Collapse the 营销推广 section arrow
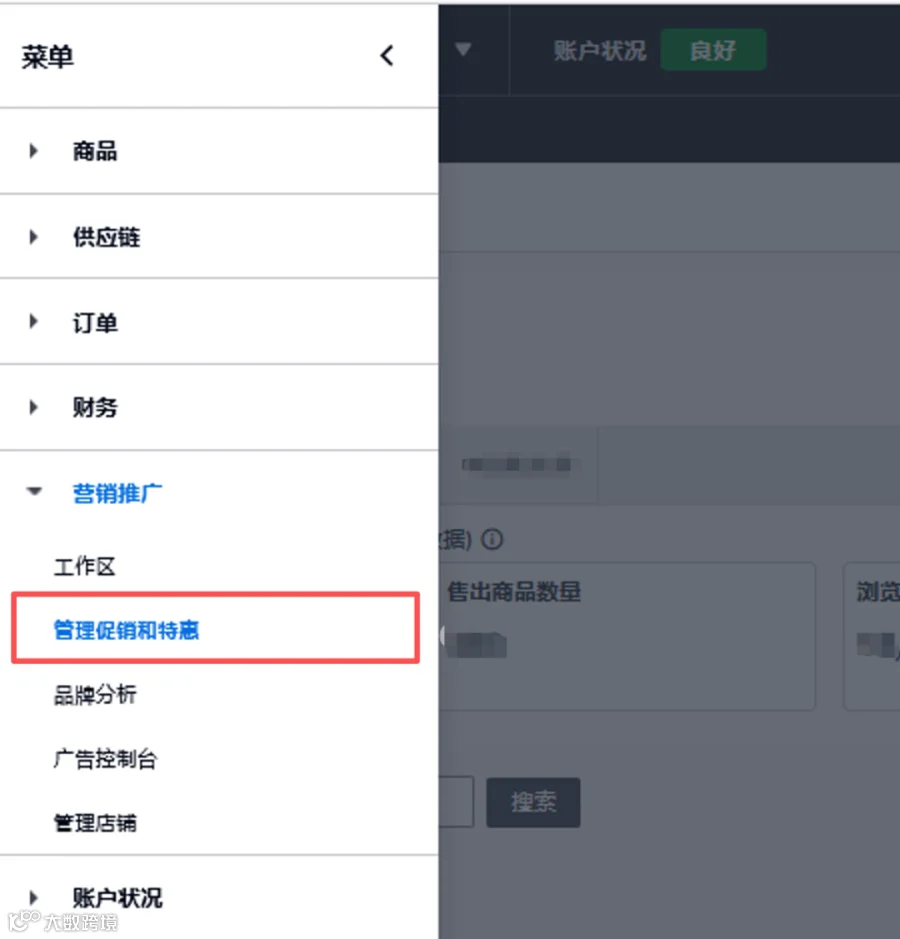900x939 pixels. point(34,492)
